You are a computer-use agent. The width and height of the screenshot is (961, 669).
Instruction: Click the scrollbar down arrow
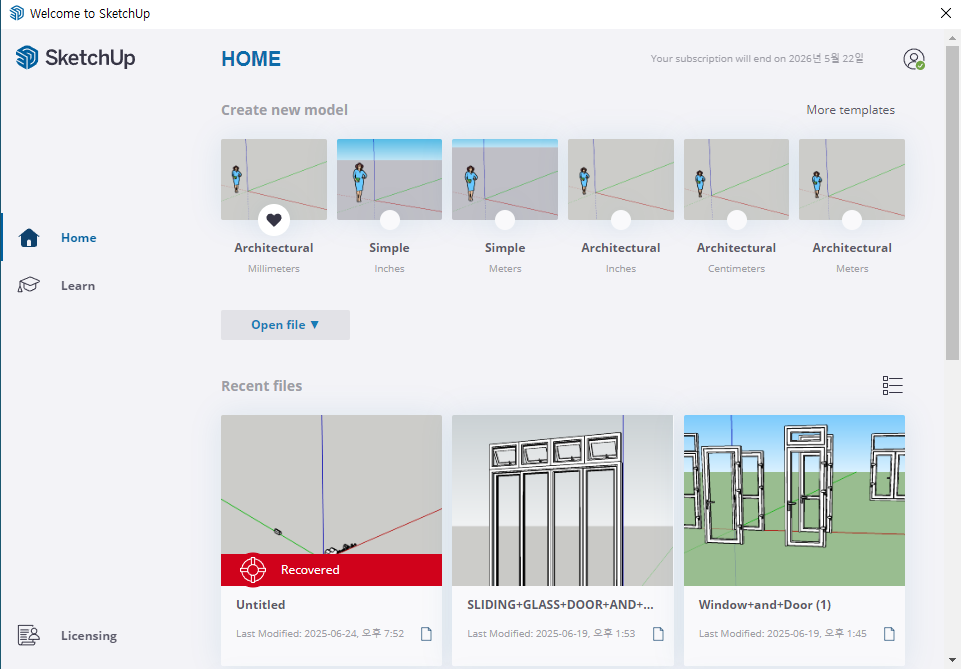click(952, 660)
